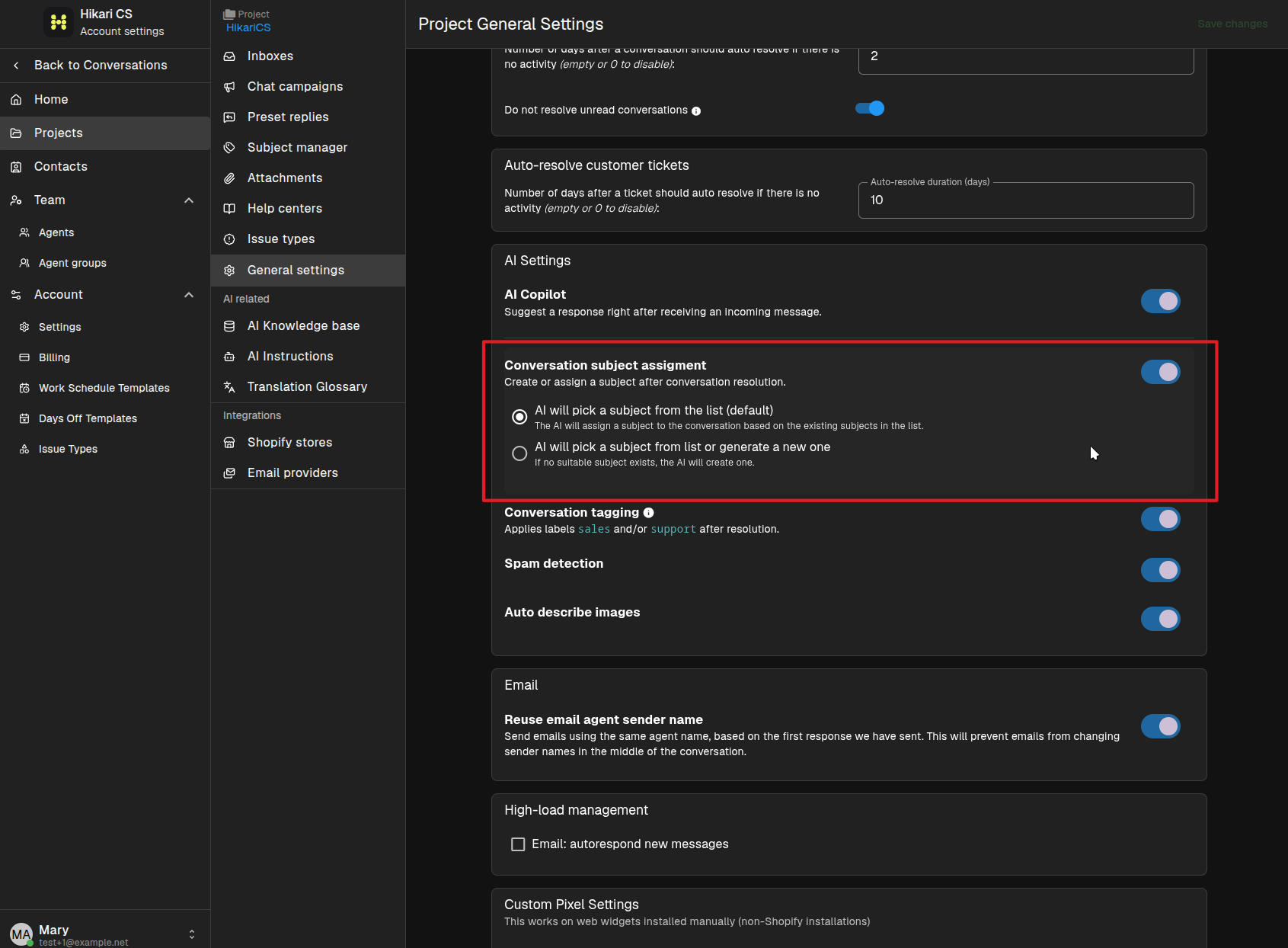Viewport: 1288px width, 948px height.
Task: Toggle Spam detection switch
Action: (x=1161, y=570)
